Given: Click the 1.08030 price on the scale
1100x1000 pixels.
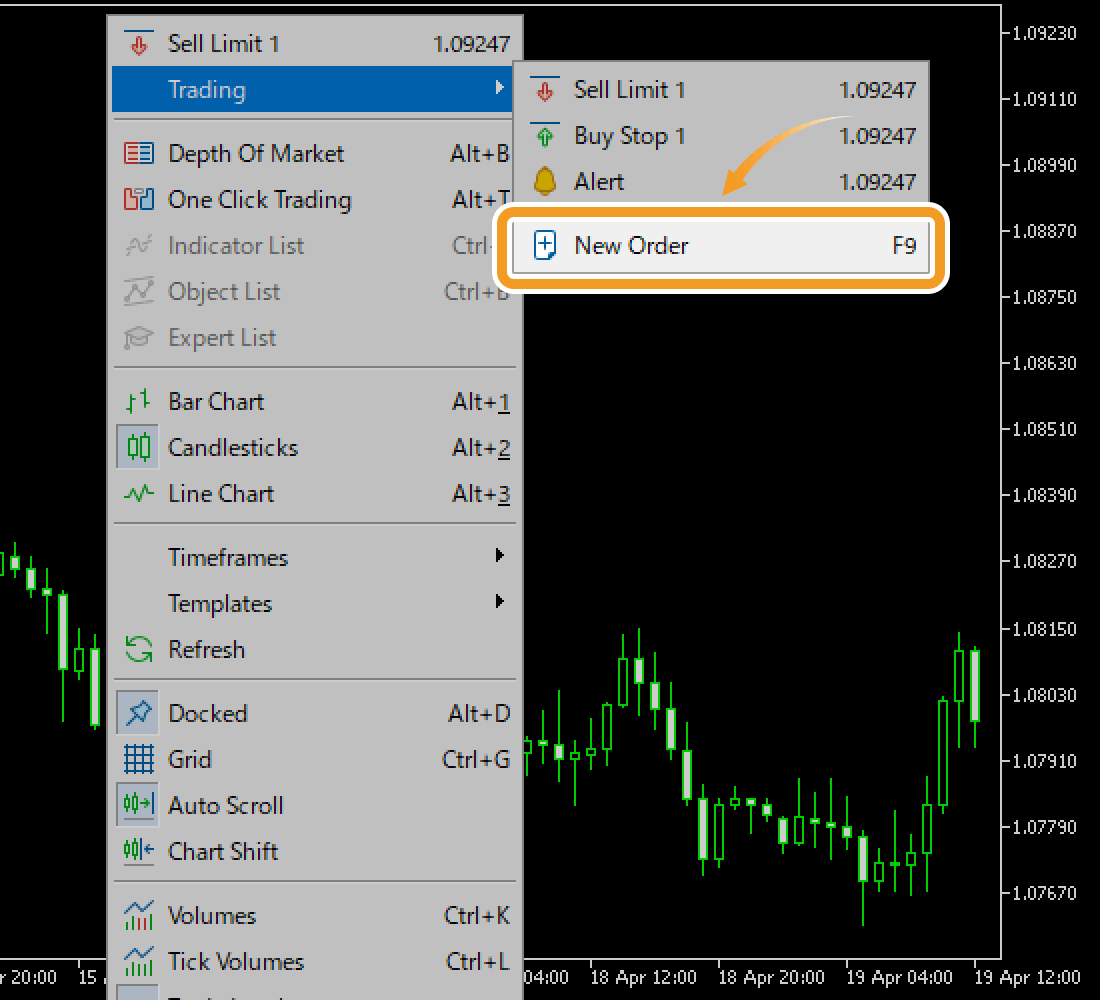Looking at the screenshot, I should coord(1044,695).
